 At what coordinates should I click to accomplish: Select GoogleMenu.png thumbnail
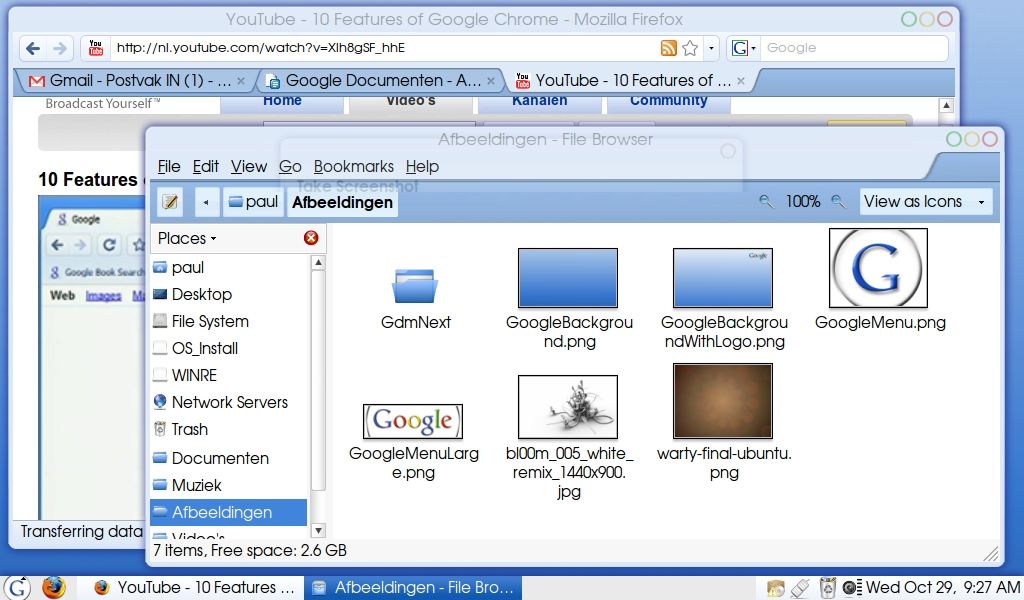pos(878,268)
